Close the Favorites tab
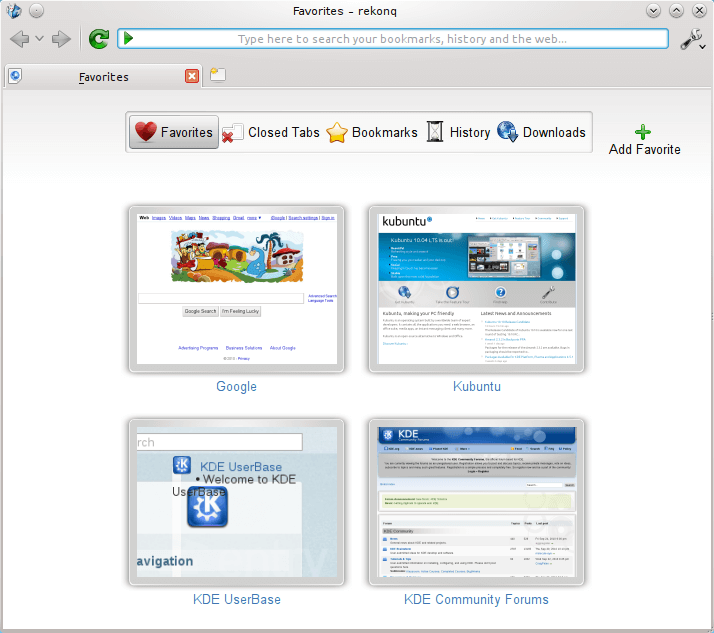The height and width of the screenshot is (633, 714). click(x=192, y=76)
